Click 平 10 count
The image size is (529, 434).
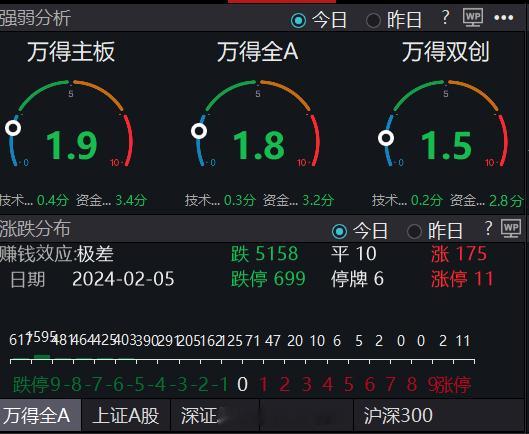click(x=354, y=253)
